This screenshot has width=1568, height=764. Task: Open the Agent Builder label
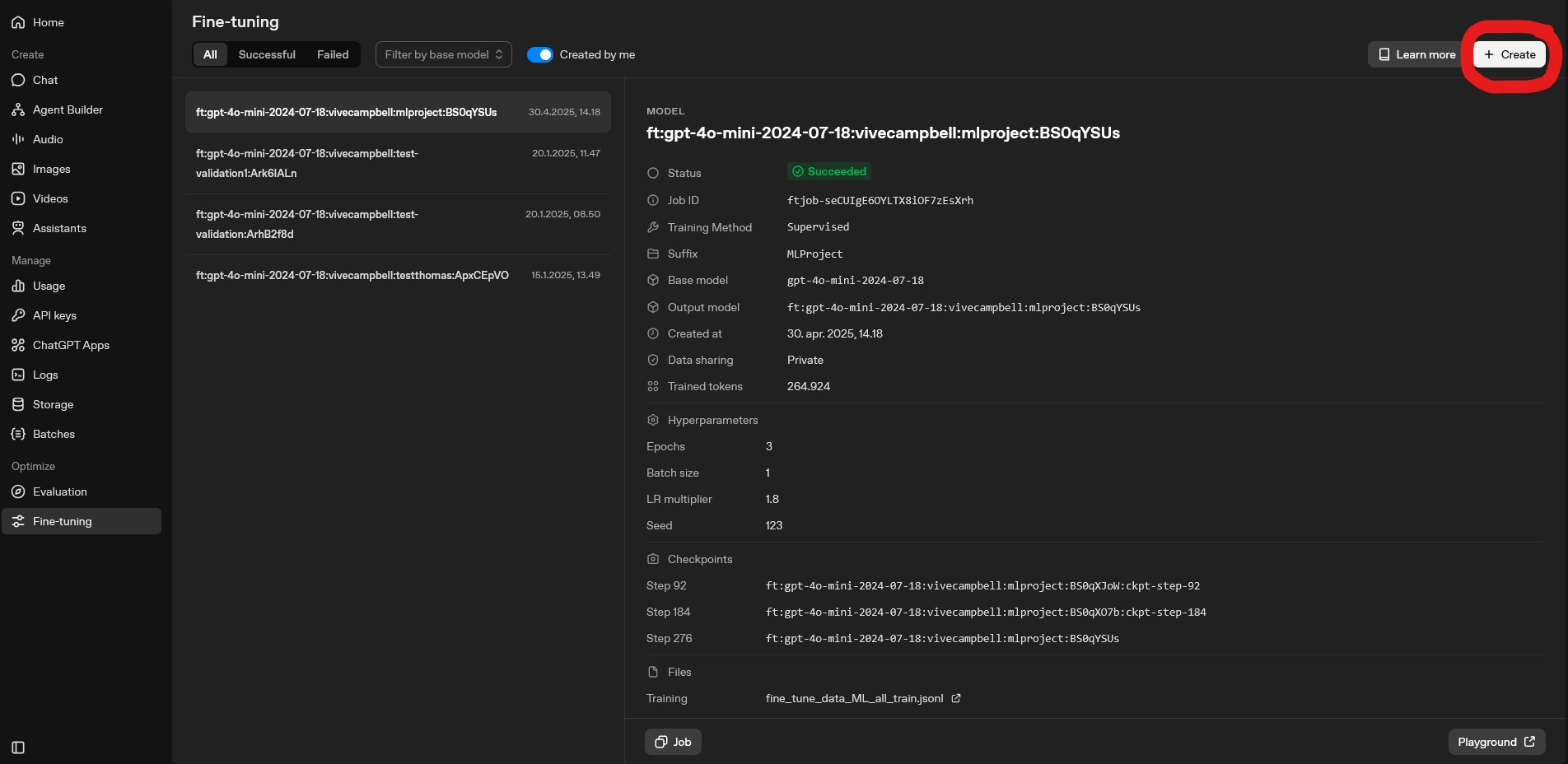point(68,109)
